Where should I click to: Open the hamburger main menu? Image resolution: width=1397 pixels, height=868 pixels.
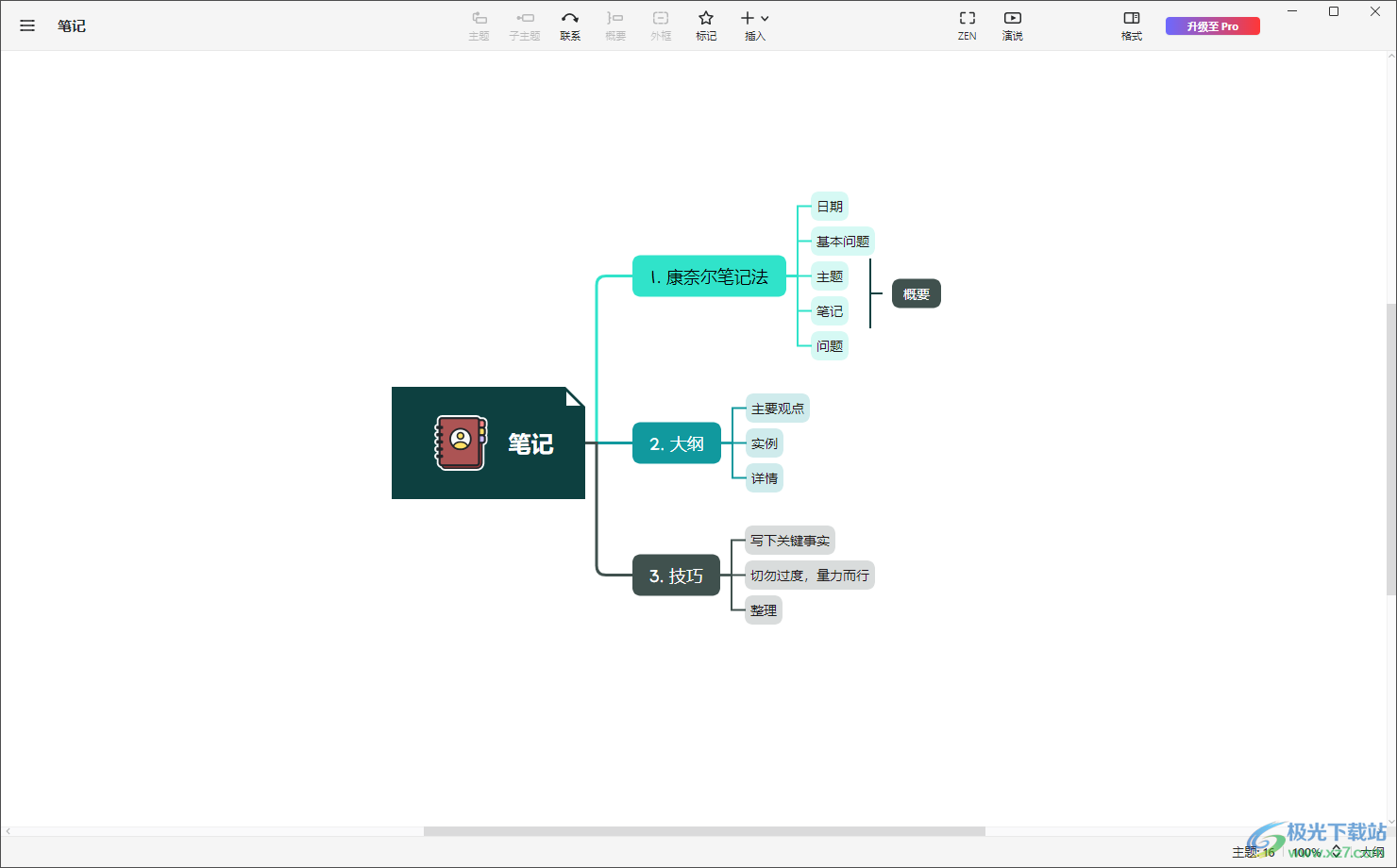[27, 25]
